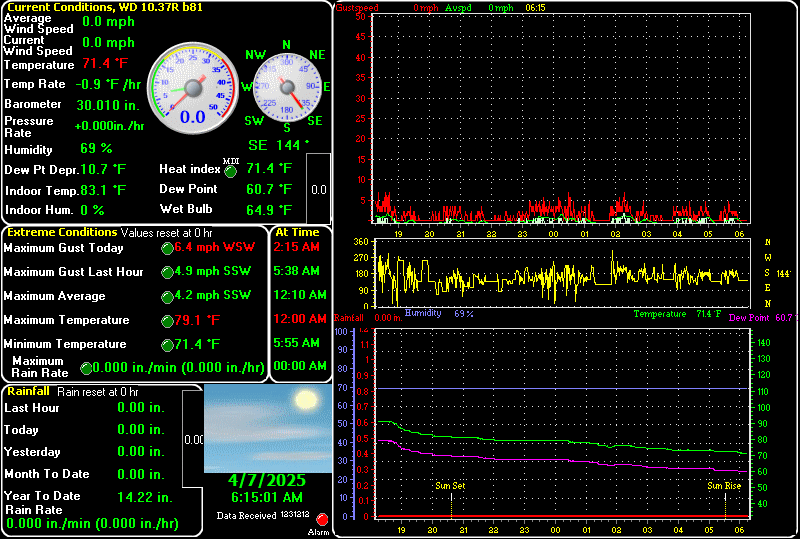Screen dimensions: 800x539
Task: Click the Year To Date rainfall 14.22 in.
Action: click(145, 497)
